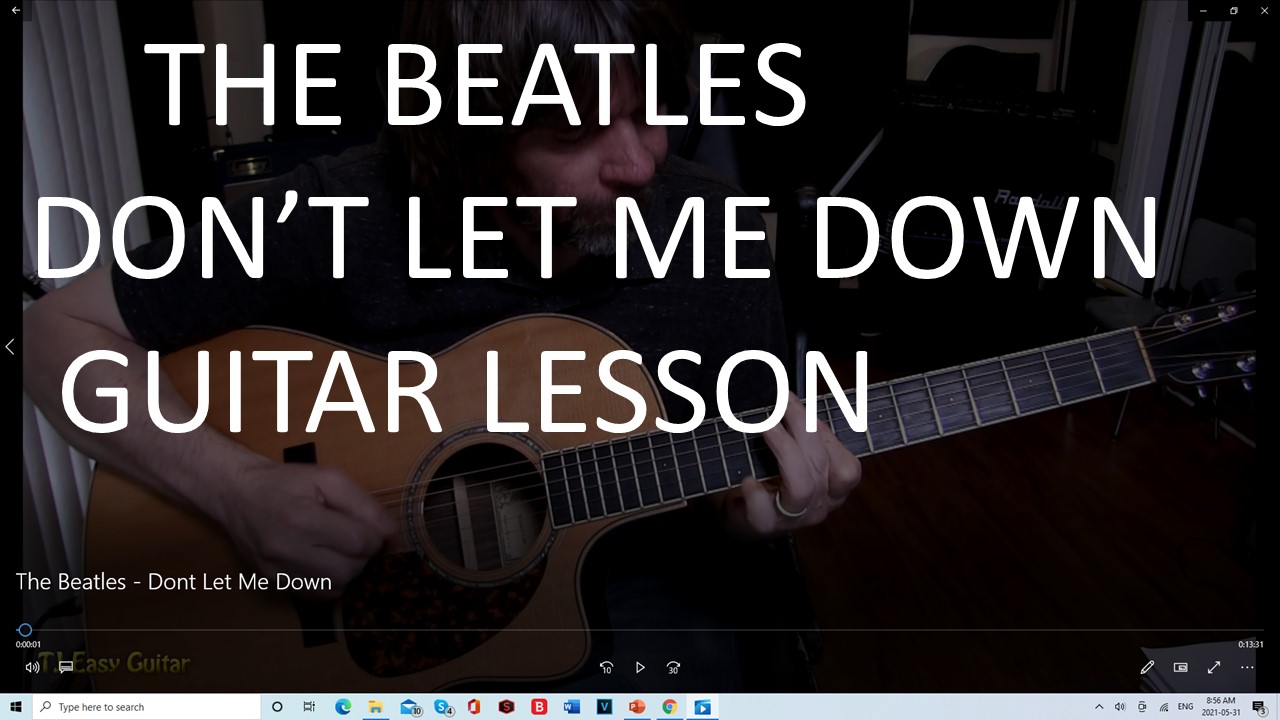Screen dimensions: 1280x720
Task: Click the taskbar clock and date
Action: click(x=1220, y=707)
